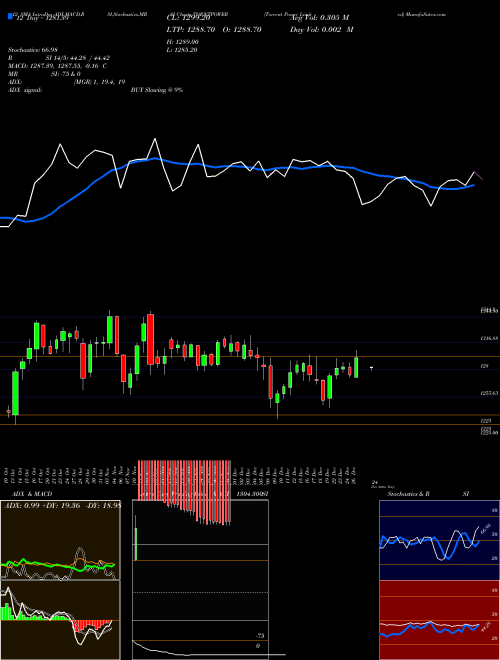Click the blue Stochastics chart panel

pyautogui.click(x=439, y=540)
